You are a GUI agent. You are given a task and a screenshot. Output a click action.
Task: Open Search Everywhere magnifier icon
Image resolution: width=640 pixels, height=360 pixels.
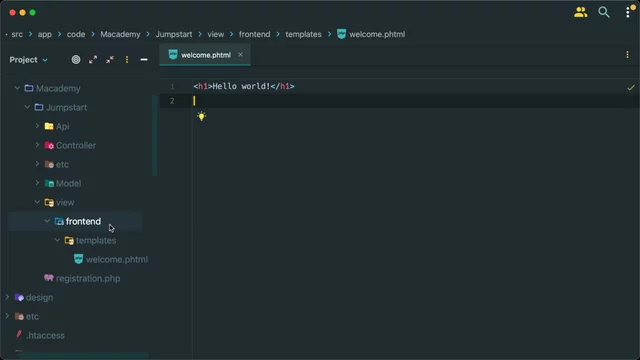pyautogui.click(x=604, y=12)
